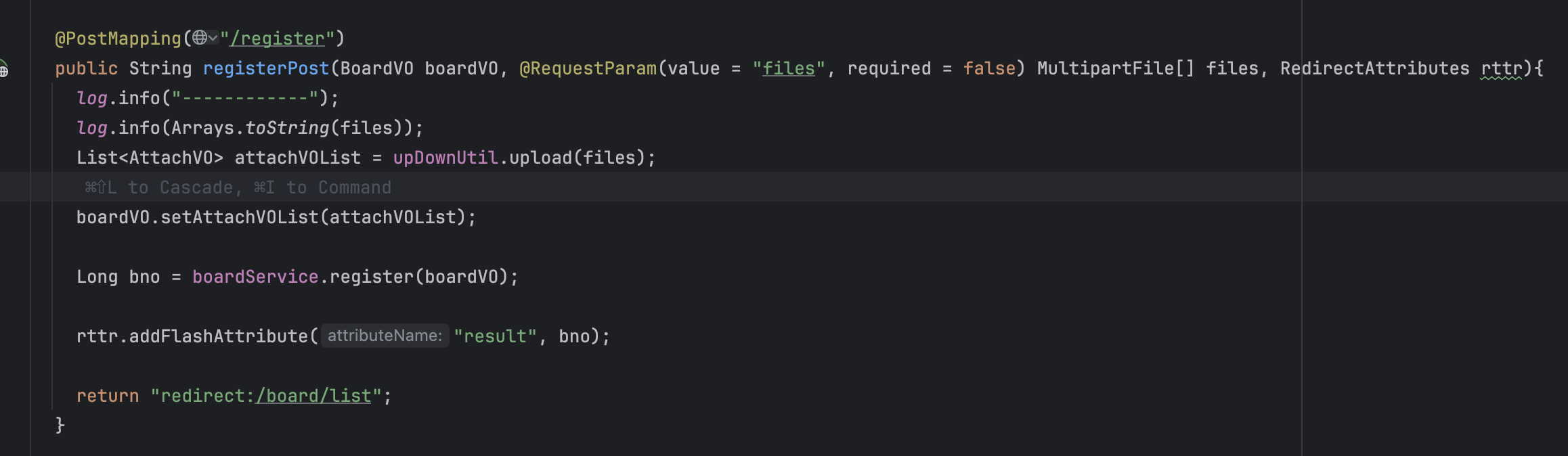The width and height of the screenshot is (1568, 456).
Task: Click the method's closing curly brace
Action: (x=60, y=425)
